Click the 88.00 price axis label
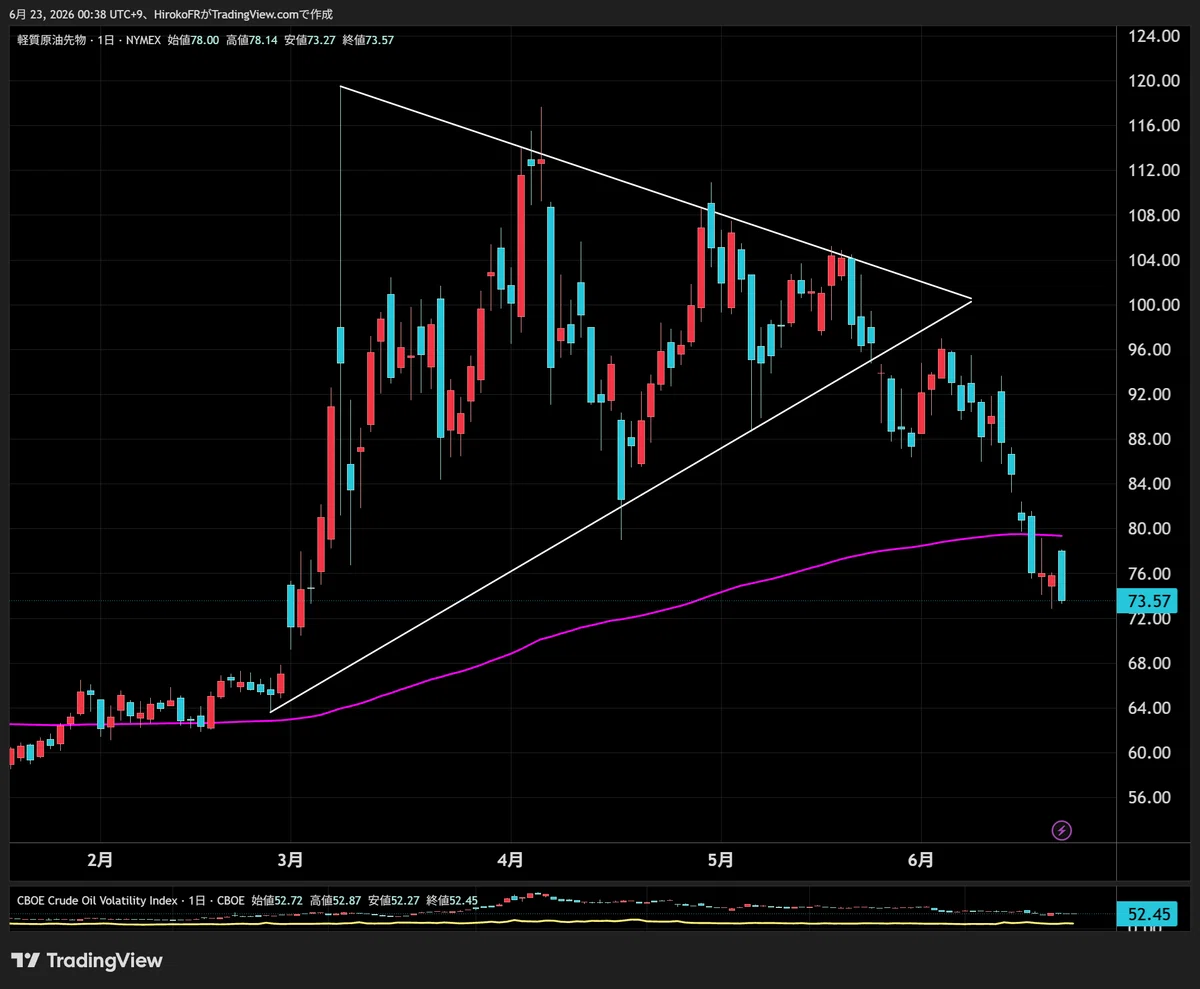 pyautogui.click(x=1147, y=439)
